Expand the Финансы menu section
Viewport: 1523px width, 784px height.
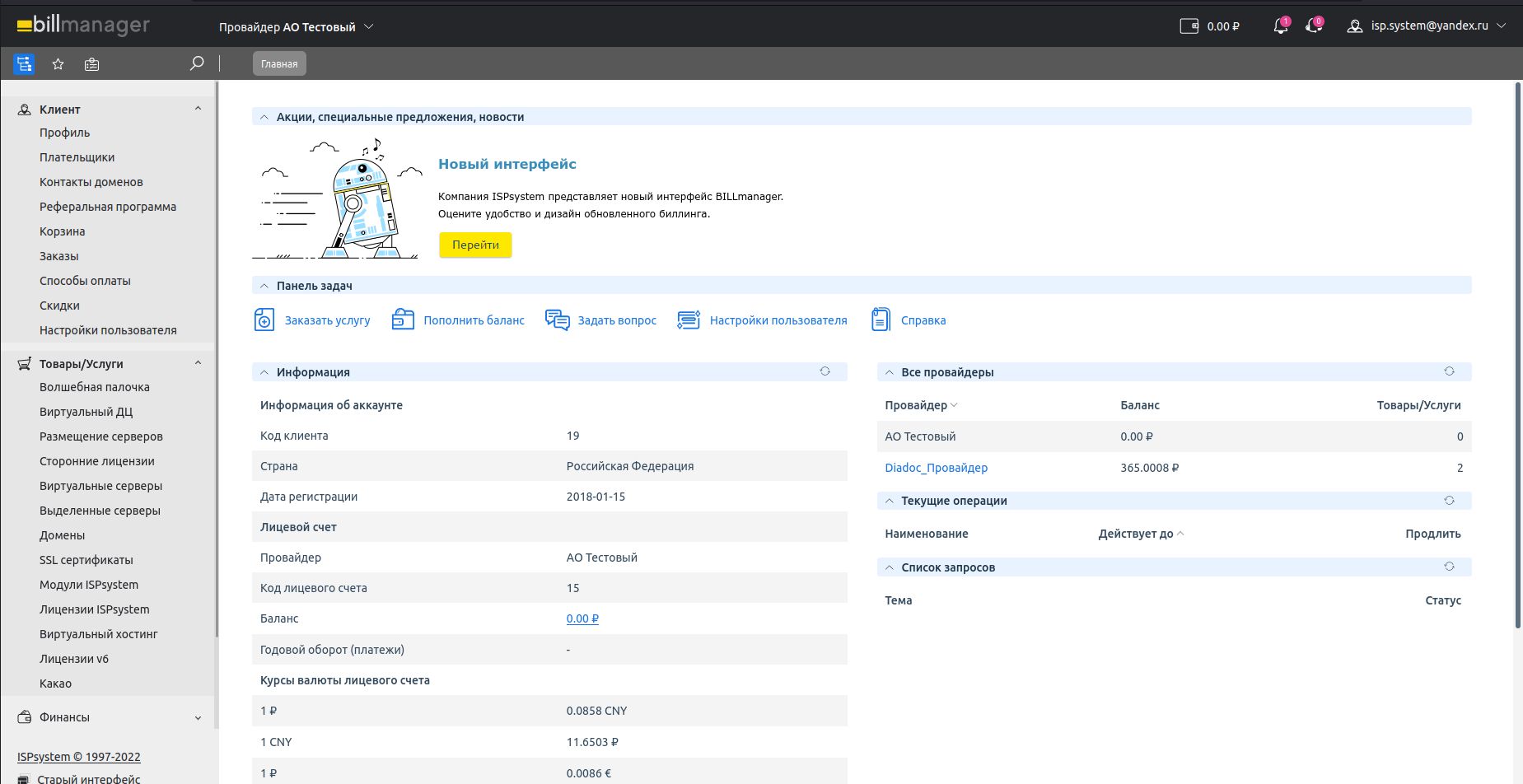[198, 718]
